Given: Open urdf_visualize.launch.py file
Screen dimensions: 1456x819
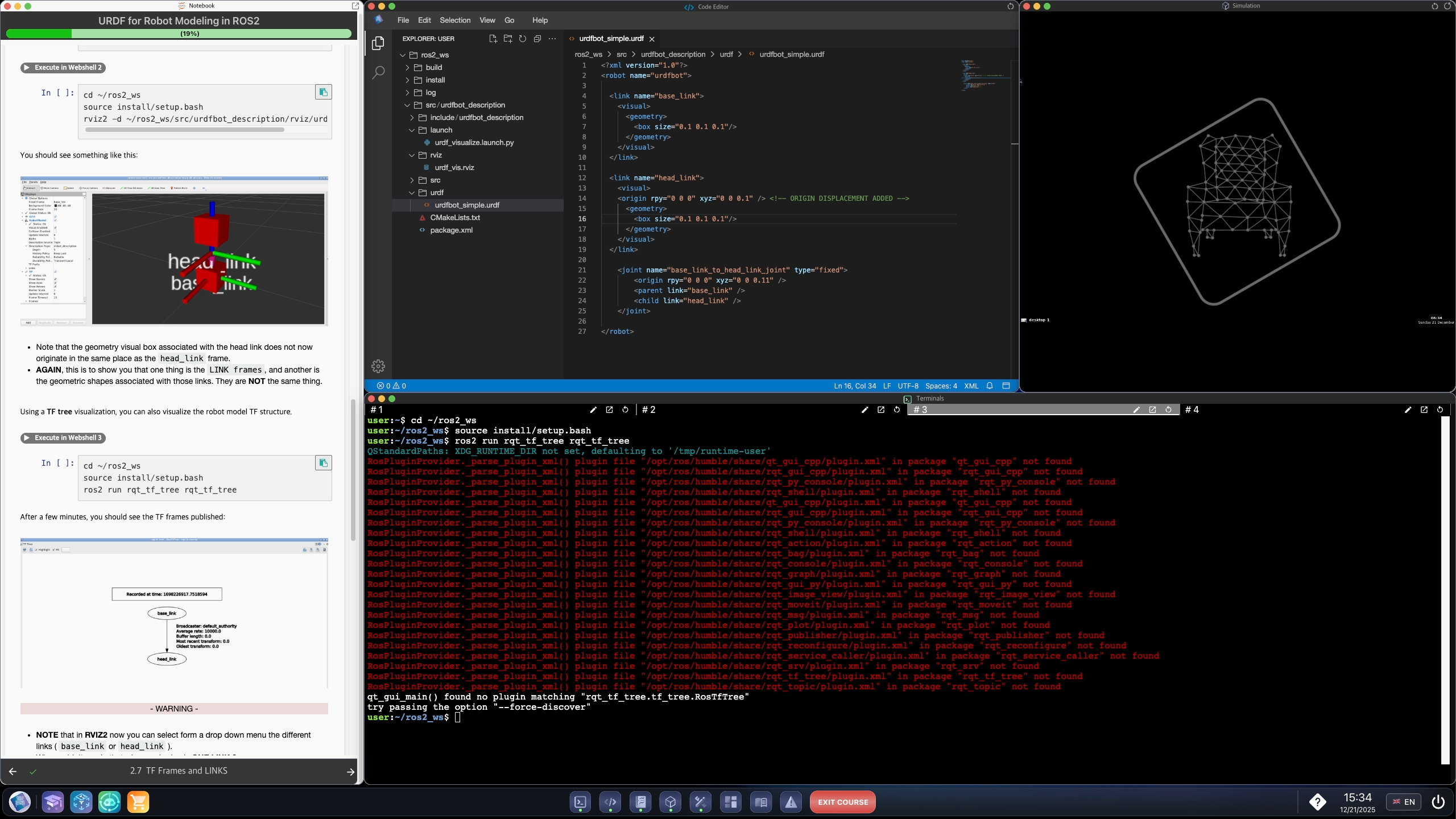Looking at the screenshot, I should click(474, 142).
